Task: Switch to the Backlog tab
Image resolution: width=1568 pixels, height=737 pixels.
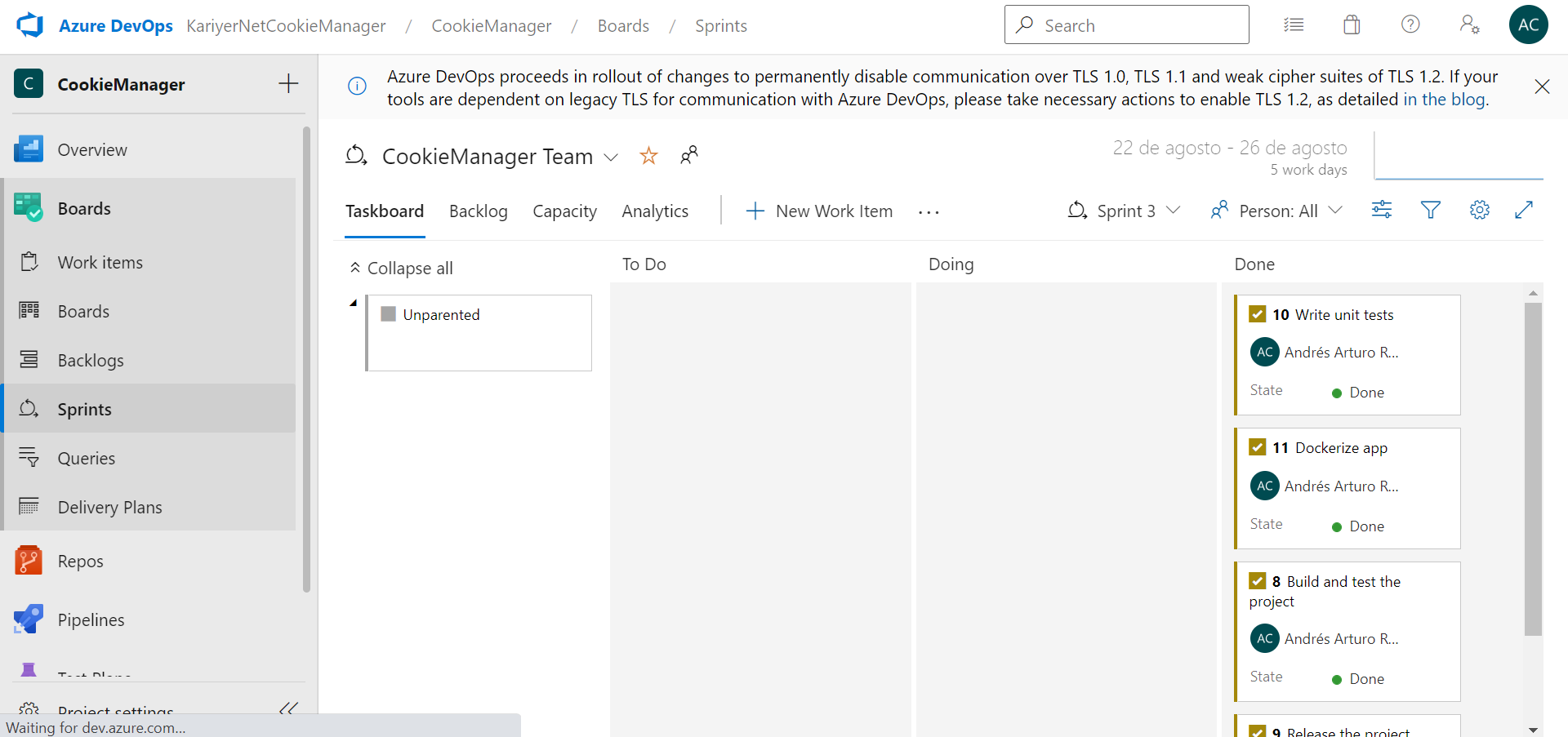Action: pos(479,211)
